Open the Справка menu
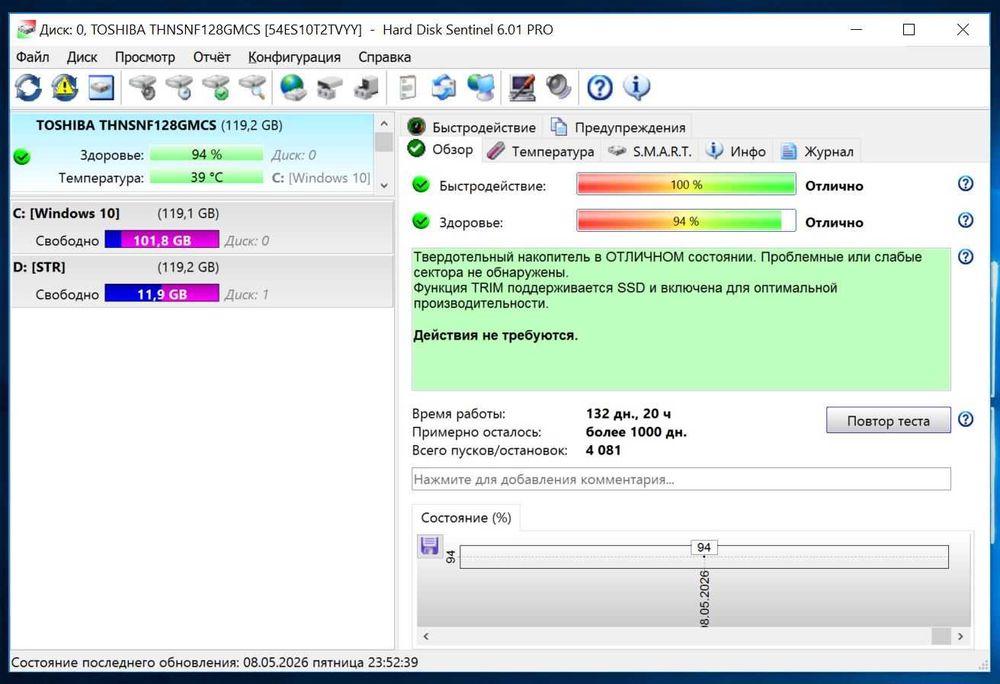 pyautogui.click(x=385, y=57)
